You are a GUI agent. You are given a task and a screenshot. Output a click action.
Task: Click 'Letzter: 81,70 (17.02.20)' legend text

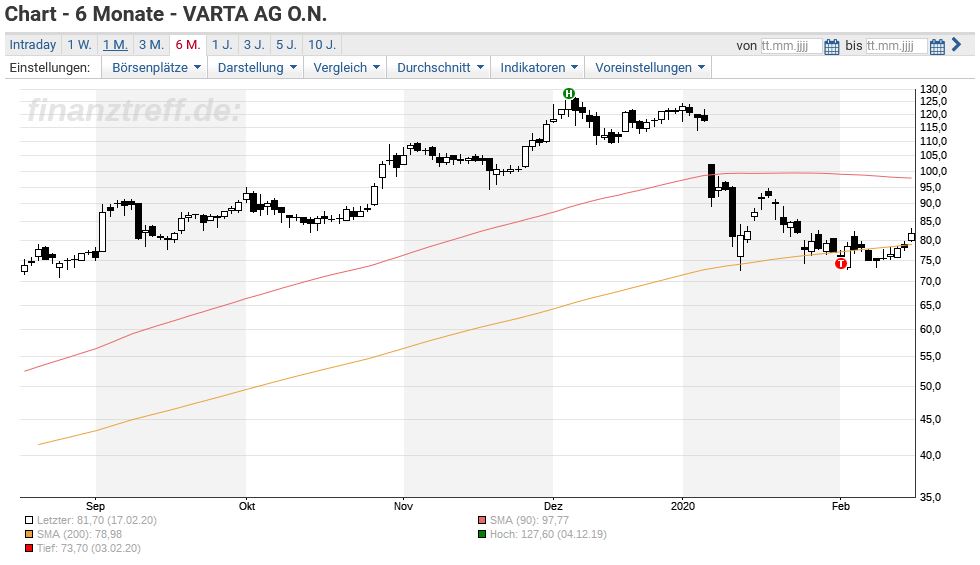click(97, 520)
